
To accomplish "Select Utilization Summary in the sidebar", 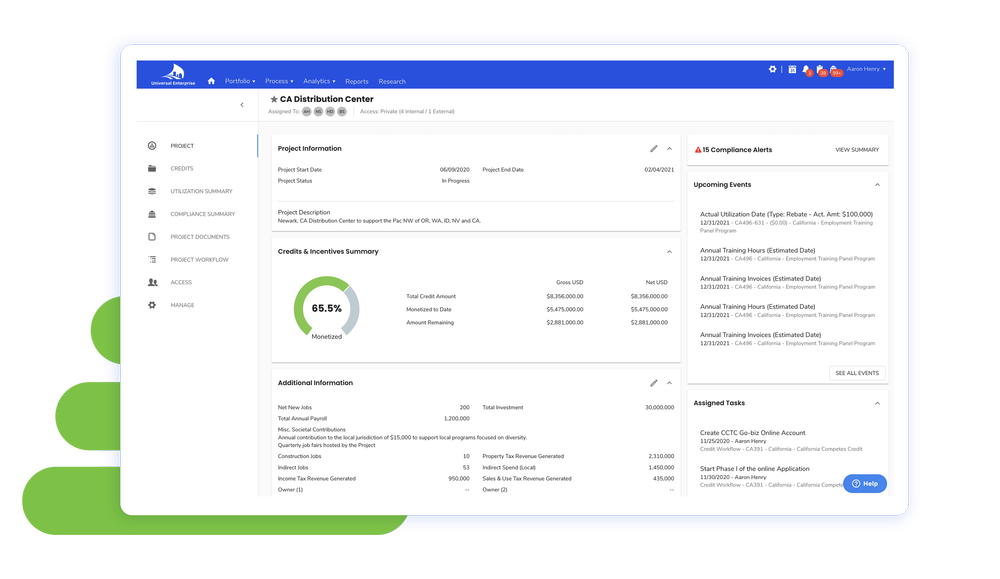I will [x=201, y=191].
